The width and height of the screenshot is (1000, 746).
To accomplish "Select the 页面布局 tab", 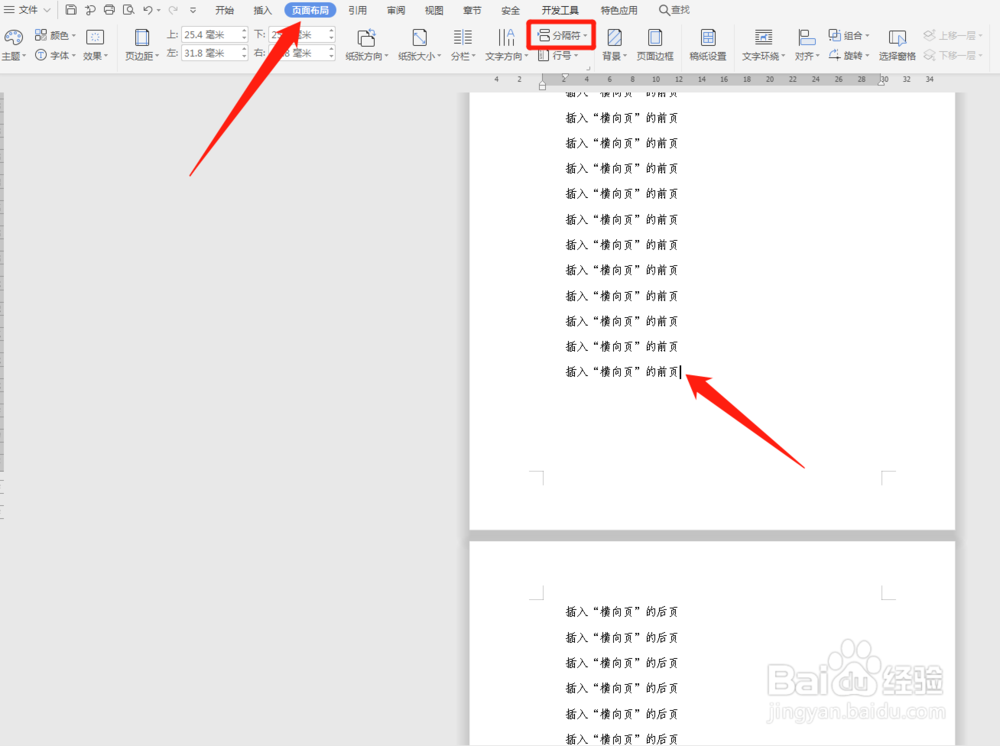I will [x=310, y=10].
